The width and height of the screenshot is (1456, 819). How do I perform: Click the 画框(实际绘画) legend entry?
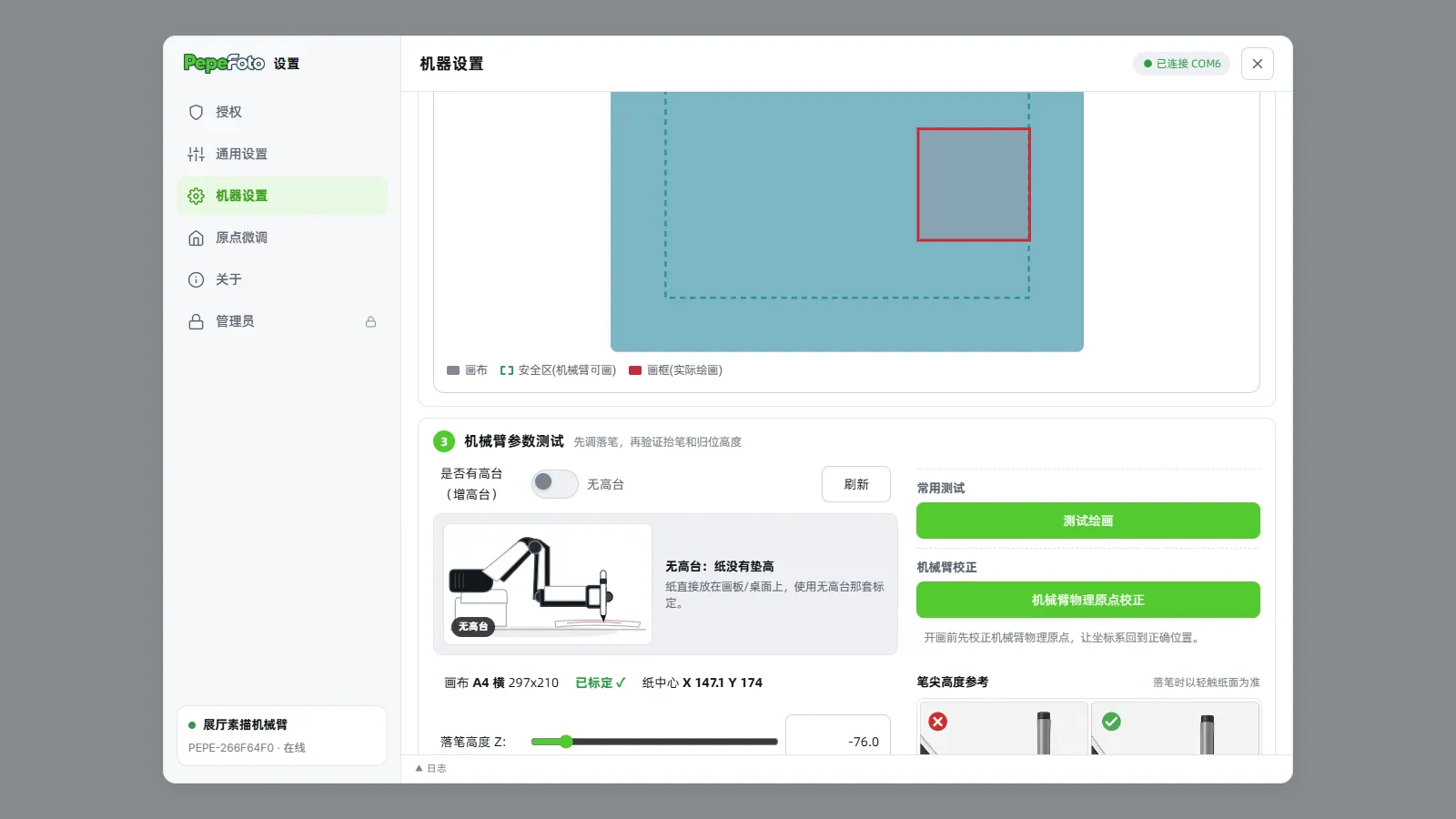tap(676, 370)
